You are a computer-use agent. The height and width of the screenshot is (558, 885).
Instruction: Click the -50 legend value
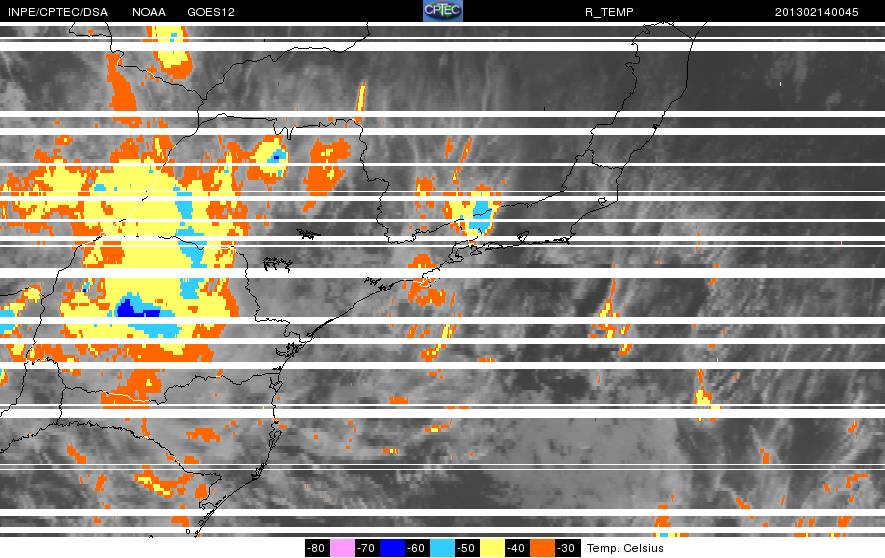(x=467, y=548)
